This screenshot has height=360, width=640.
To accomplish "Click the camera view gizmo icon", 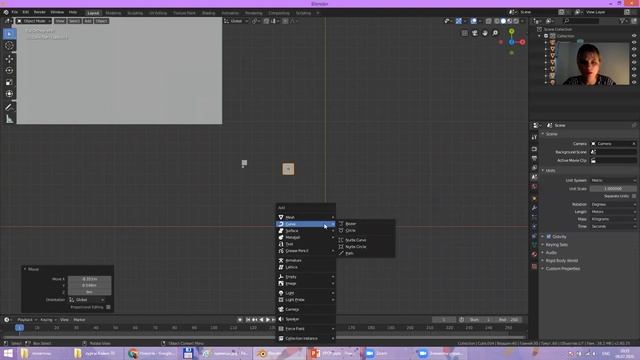I will [x=475, y=33].
